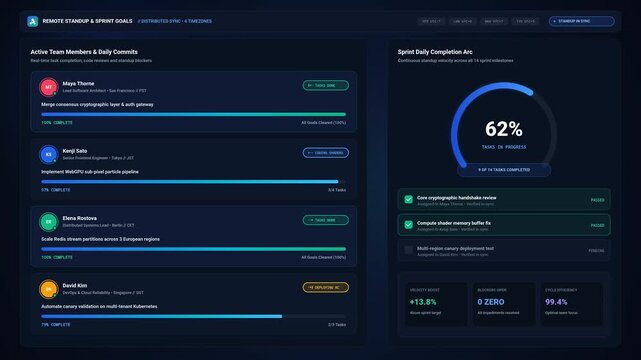
Task: Click Kenji Sato's 97% progress bar
Action: click(193, 182)
